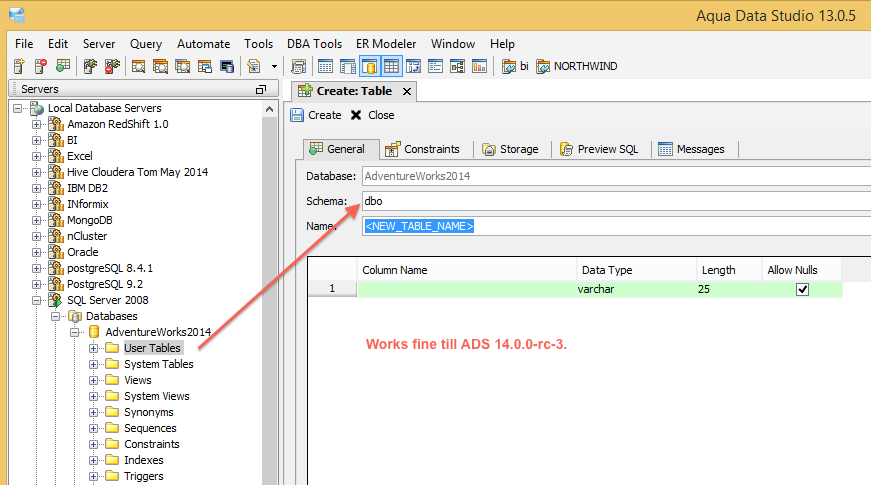Click the varchar Data Type cell
Viewport: 871px width, 485px height.
637,289
